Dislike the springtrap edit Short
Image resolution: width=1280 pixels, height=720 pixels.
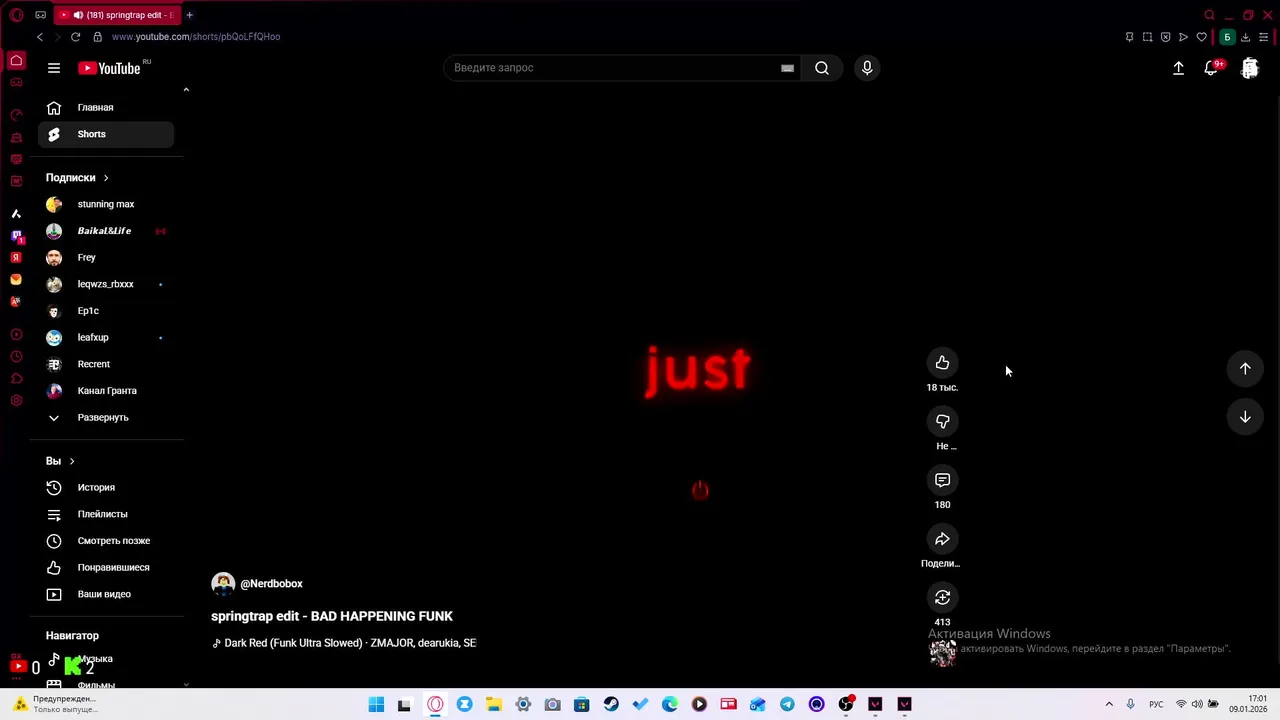[x=942, y=422]
